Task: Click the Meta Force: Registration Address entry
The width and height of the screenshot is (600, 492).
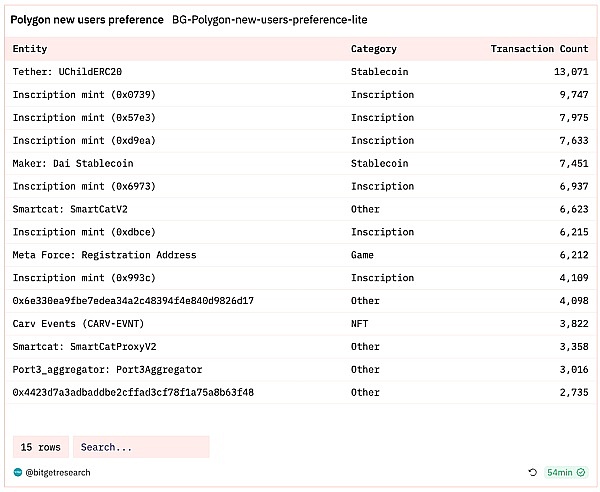Action: pos(104,255)
